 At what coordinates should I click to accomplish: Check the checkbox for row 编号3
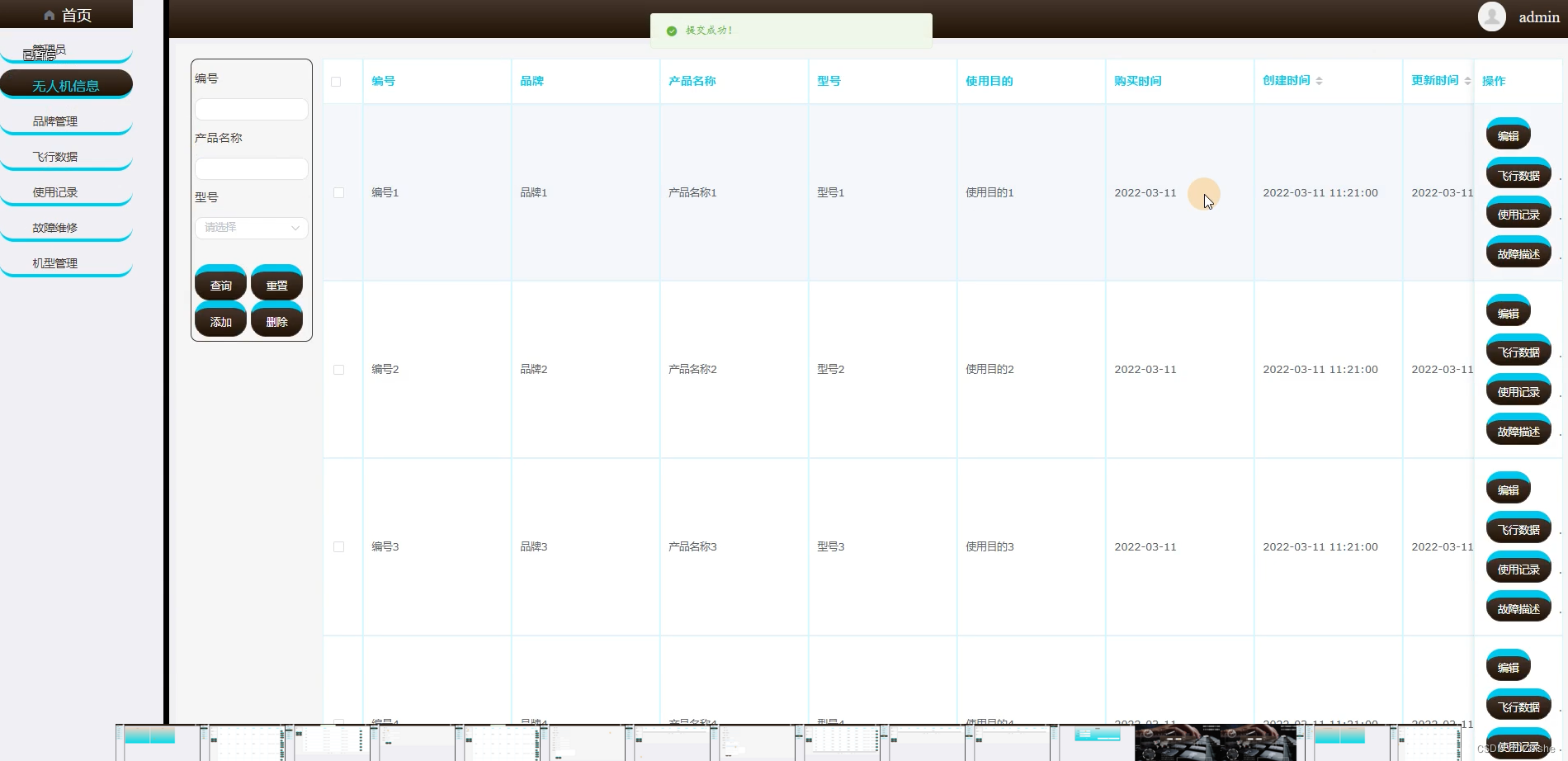coord(338,546)
